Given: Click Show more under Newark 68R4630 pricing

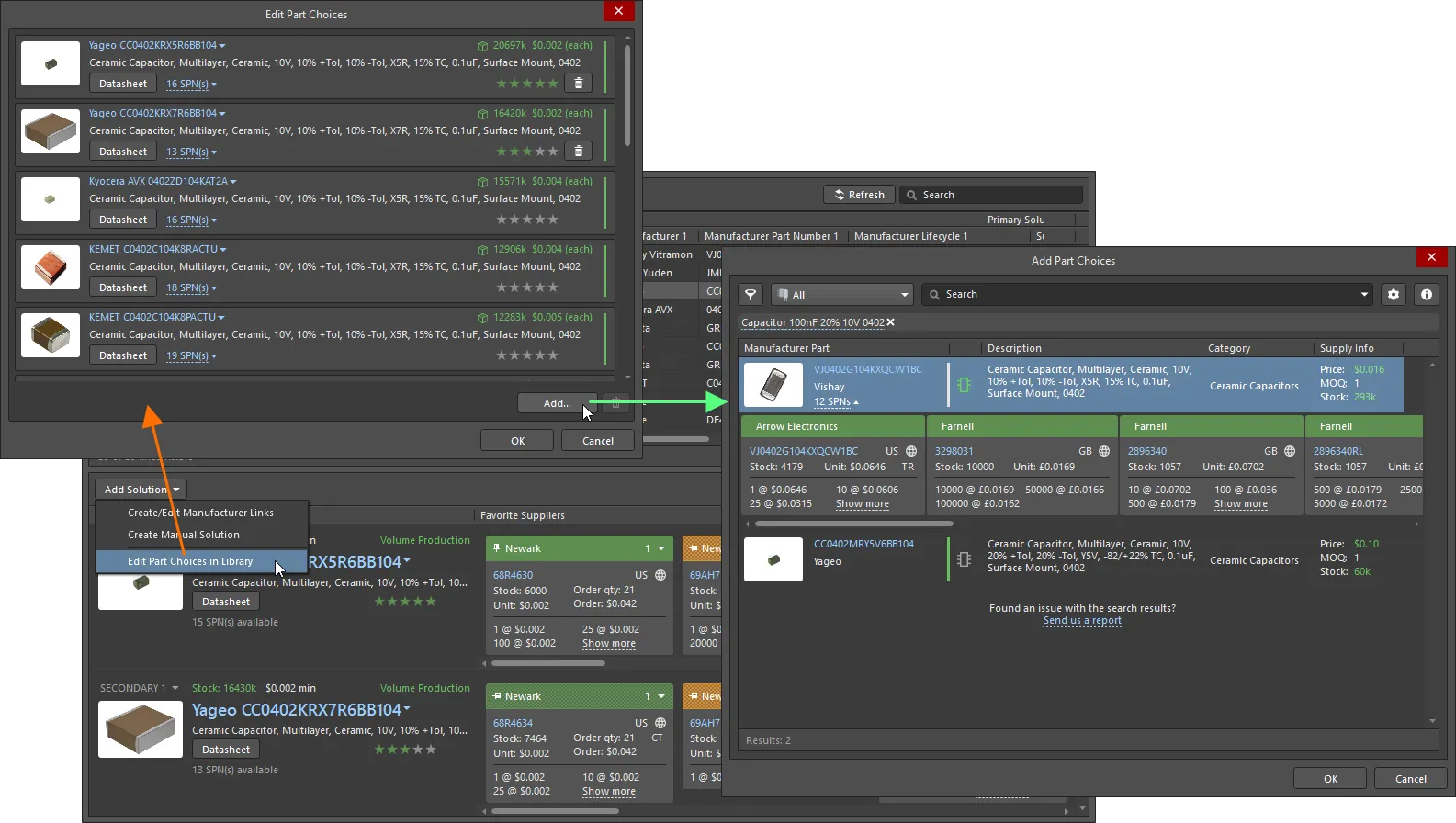Looking at the screenshot, I should click(x=609, y=643).
